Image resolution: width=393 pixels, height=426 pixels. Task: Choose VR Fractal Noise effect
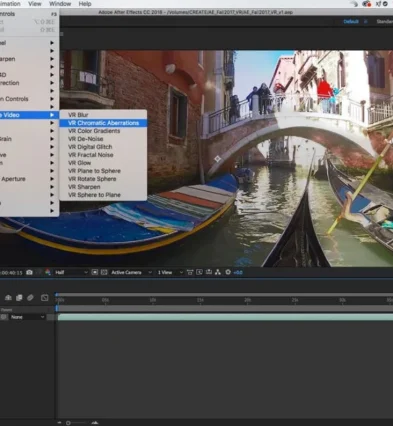pyautogui.click(x=103, y=155)
